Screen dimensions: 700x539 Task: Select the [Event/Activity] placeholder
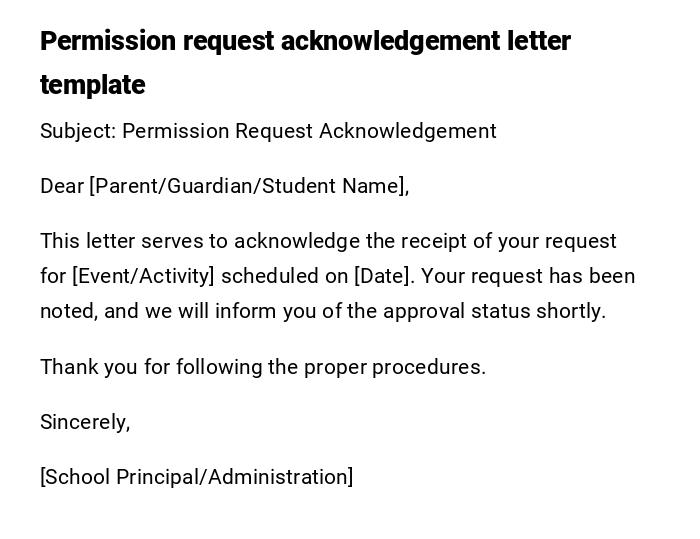point(143,276)
